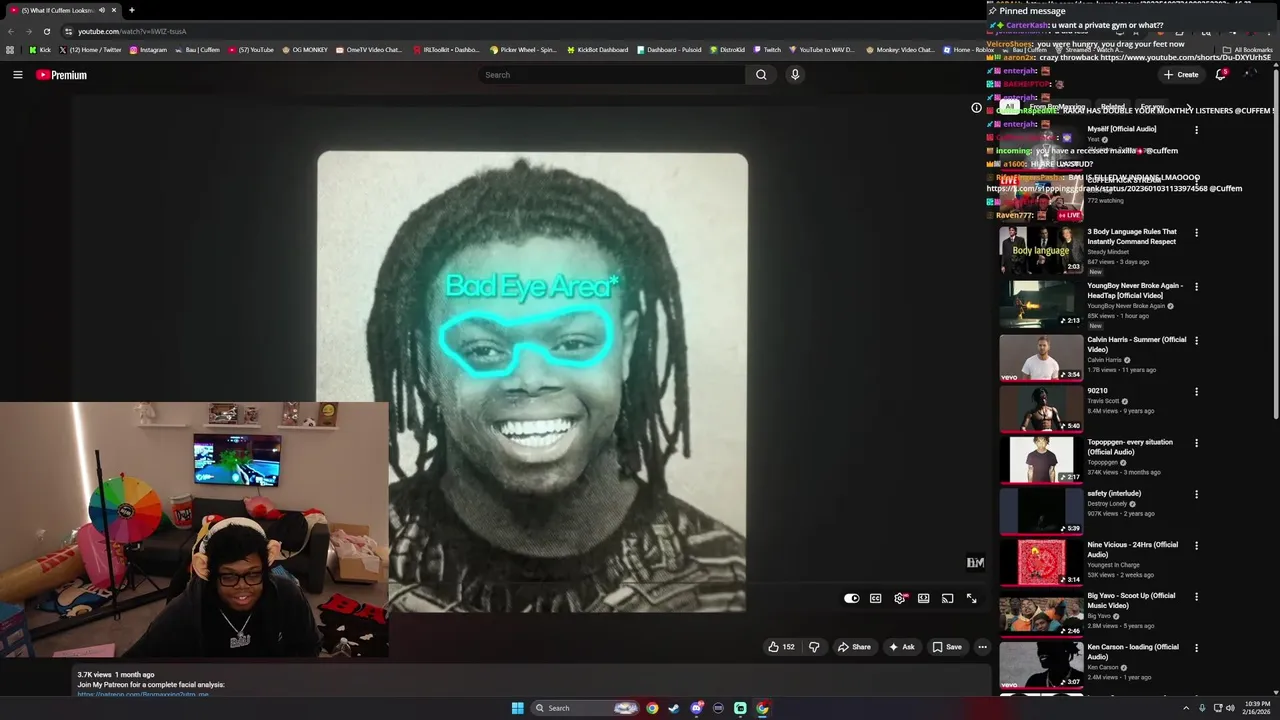This screenshot has height=720, width=1280.
Task: Open menu for Myself [Official Audio]
Action: (1196, 130)
